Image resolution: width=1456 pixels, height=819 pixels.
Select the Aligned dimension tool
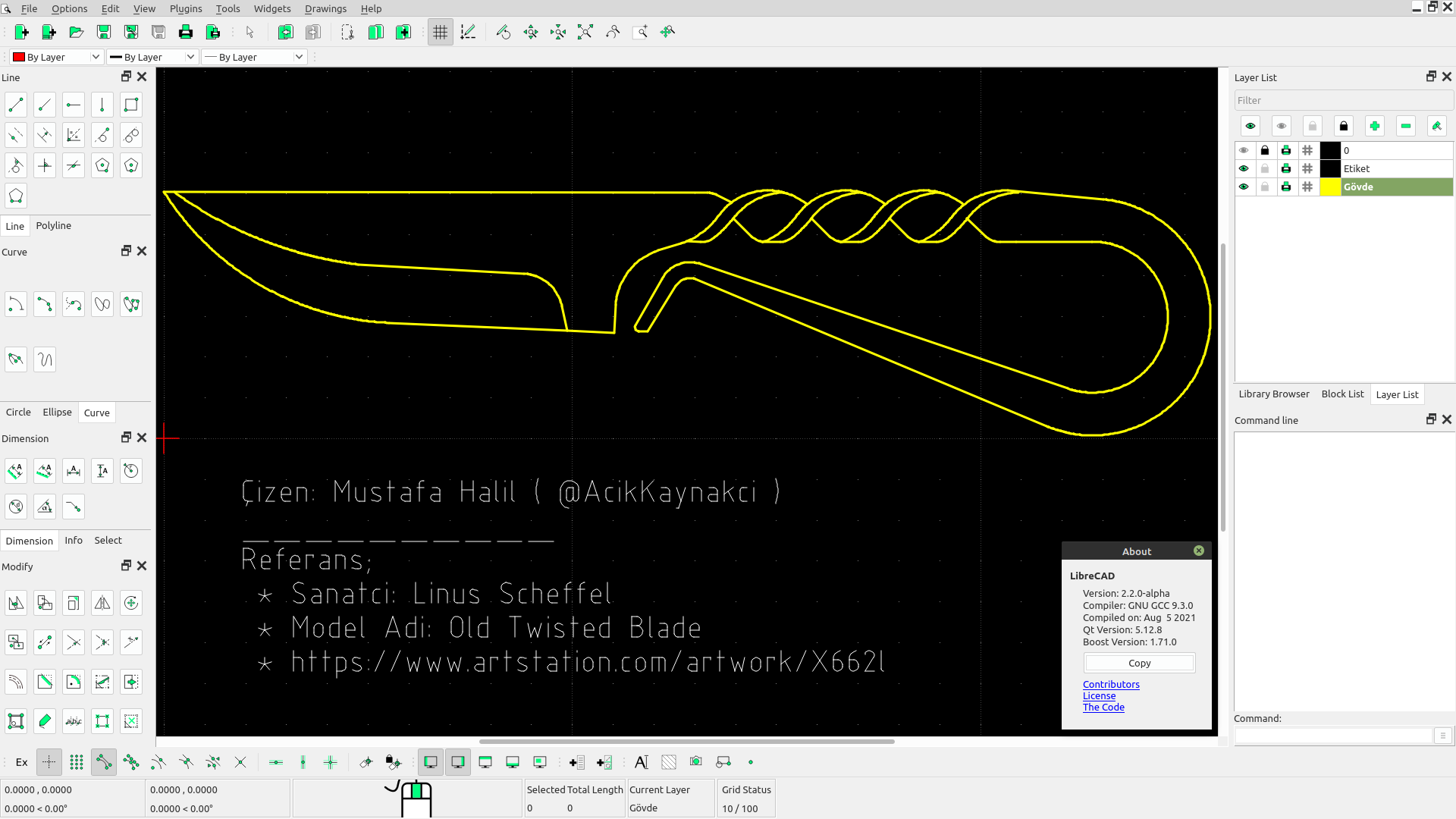coord(16,471)
